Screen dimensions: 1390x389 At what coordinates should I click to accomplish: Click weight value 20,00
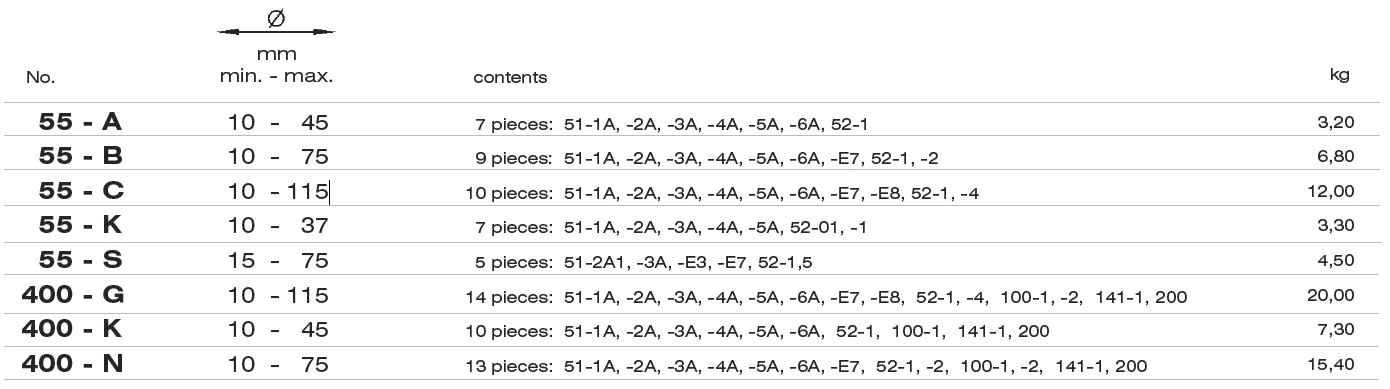tap(1331, 295)
